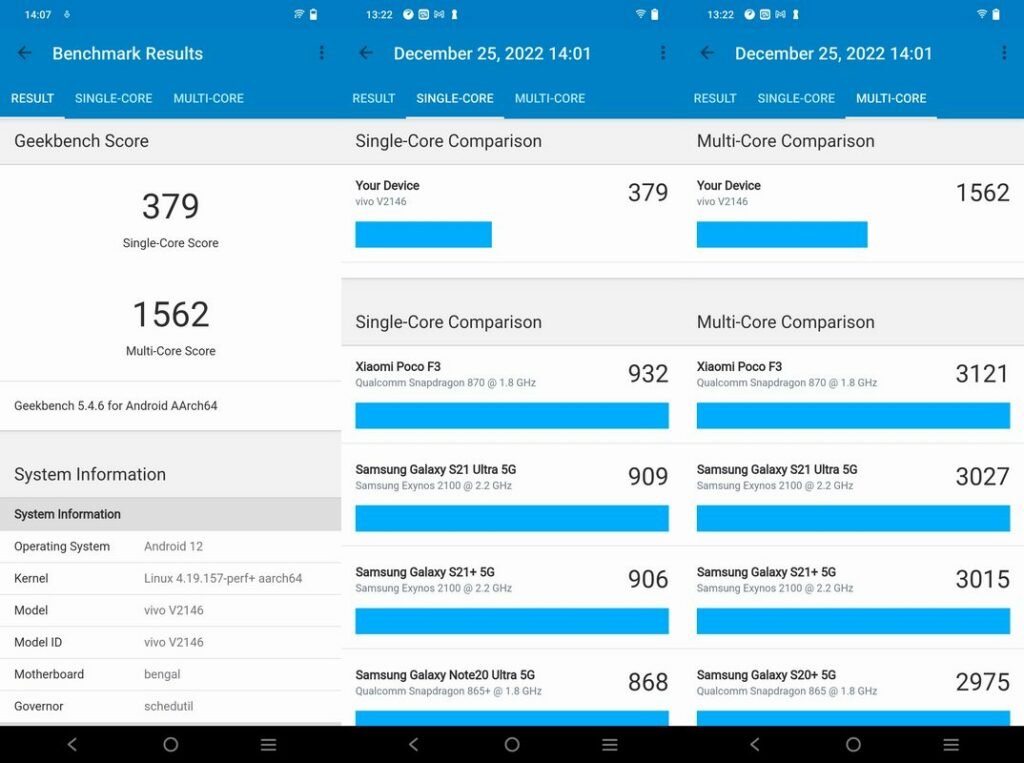Tap Xiaomi Poco F3 multi-core entry 3121
1024x763 pixels.
854,394
